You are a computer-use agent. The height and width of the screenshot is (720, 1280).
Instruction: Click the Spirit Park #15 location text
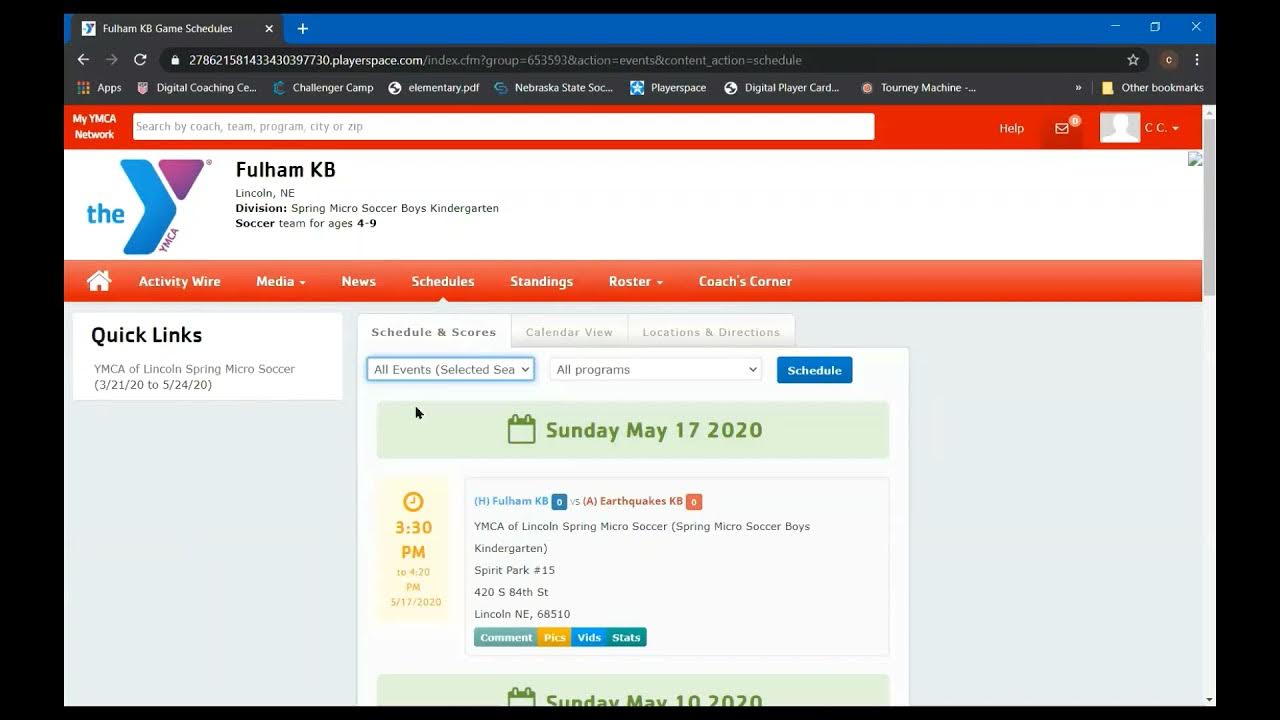click(x=514, y=570)
